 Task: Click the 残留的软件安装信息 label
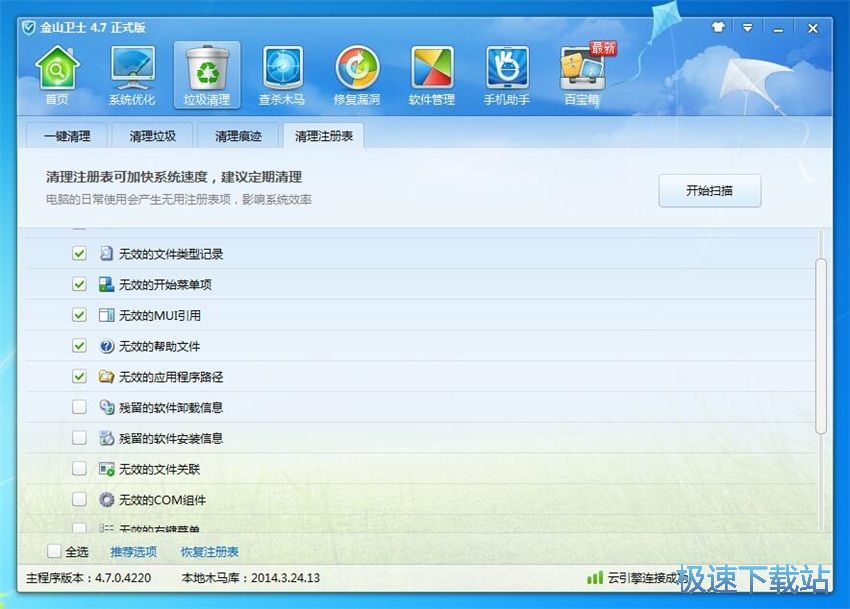coord(171,438)
